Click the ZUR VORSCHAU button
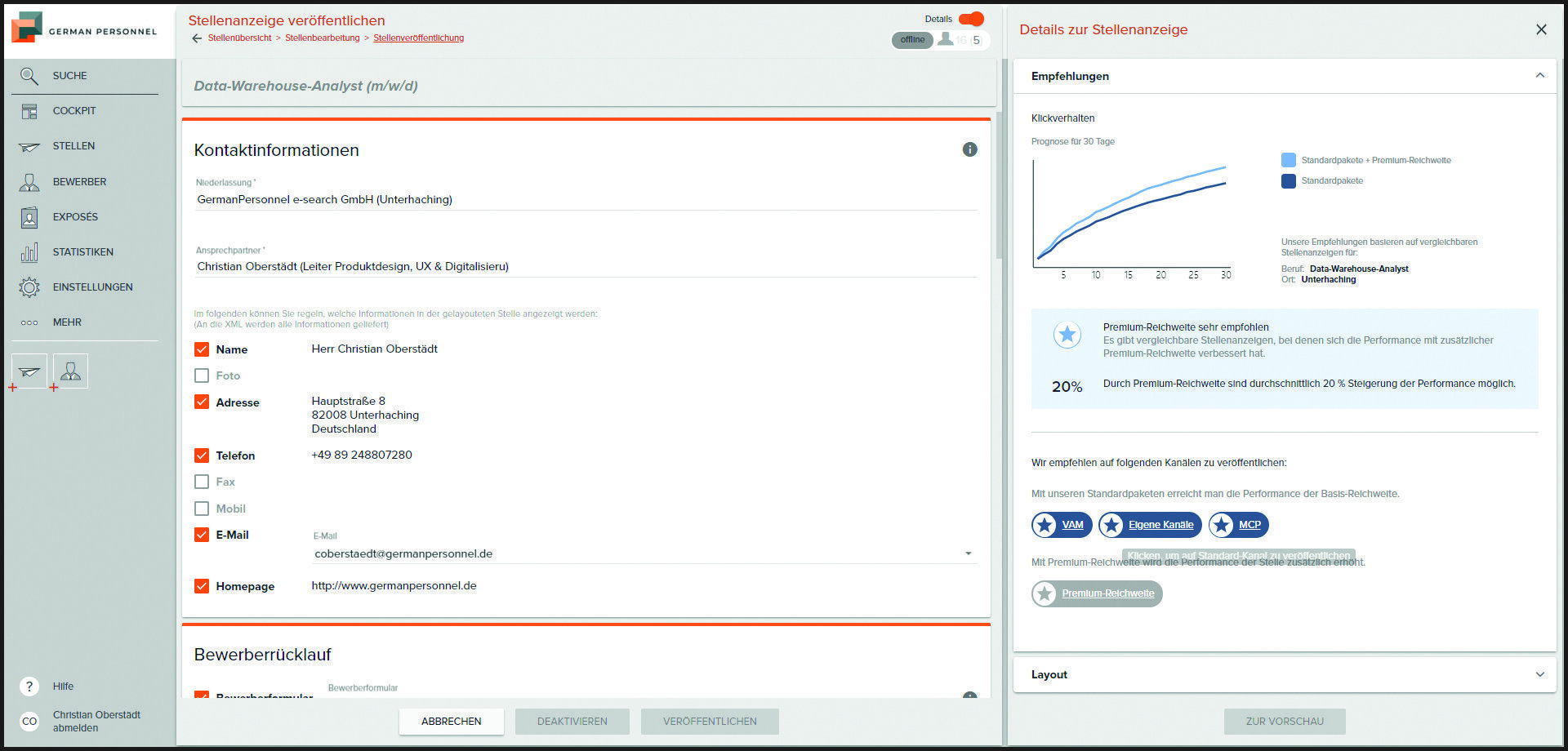The height and width of the screenshot is (751, 1568). (x=1285, y=722)
